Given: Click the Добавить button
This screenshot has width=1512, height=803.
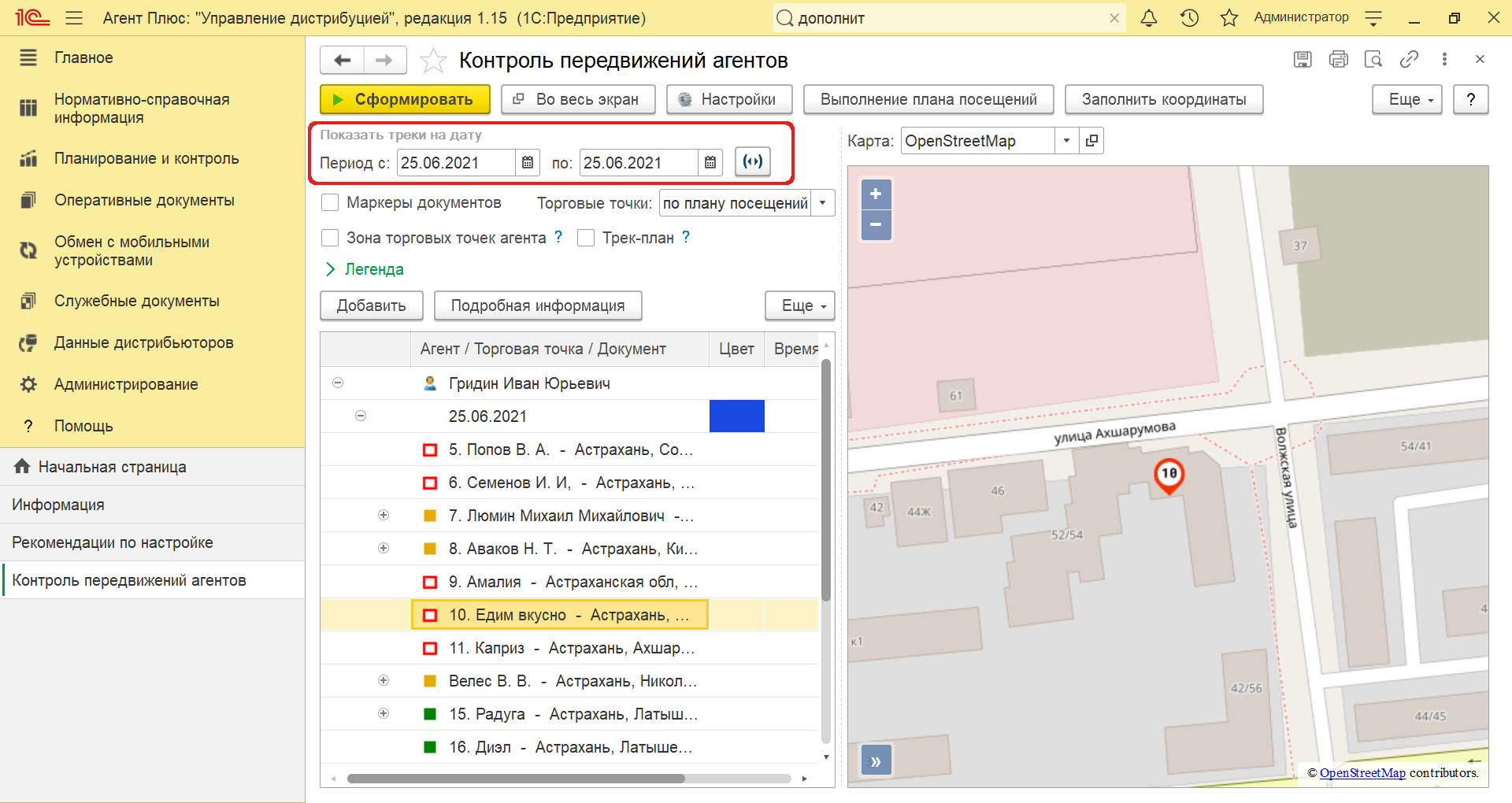Looking at the screenshot, I should (372, 305).
